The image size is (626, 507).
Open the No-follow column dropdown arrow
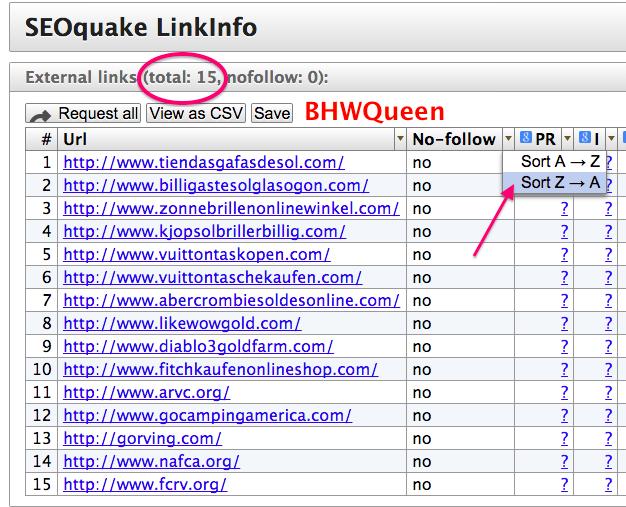(x=507, y=140)
